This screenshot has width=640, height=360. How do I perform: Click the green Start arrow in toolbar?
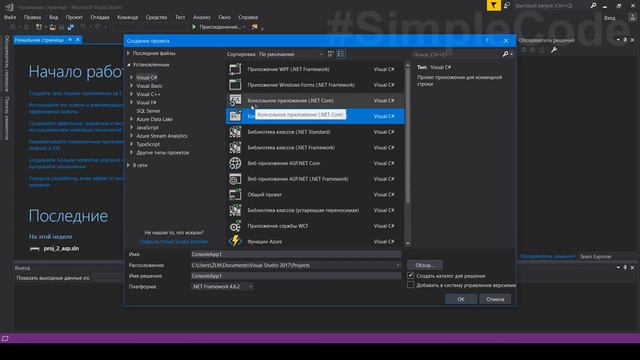click(x=194, y=27)
